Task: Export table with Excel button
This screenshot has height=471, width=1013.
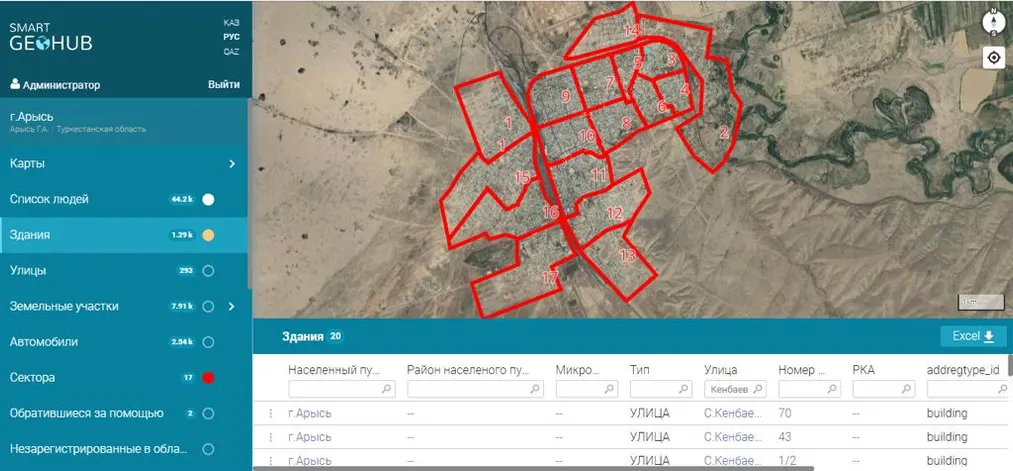Action: [973, 336]
